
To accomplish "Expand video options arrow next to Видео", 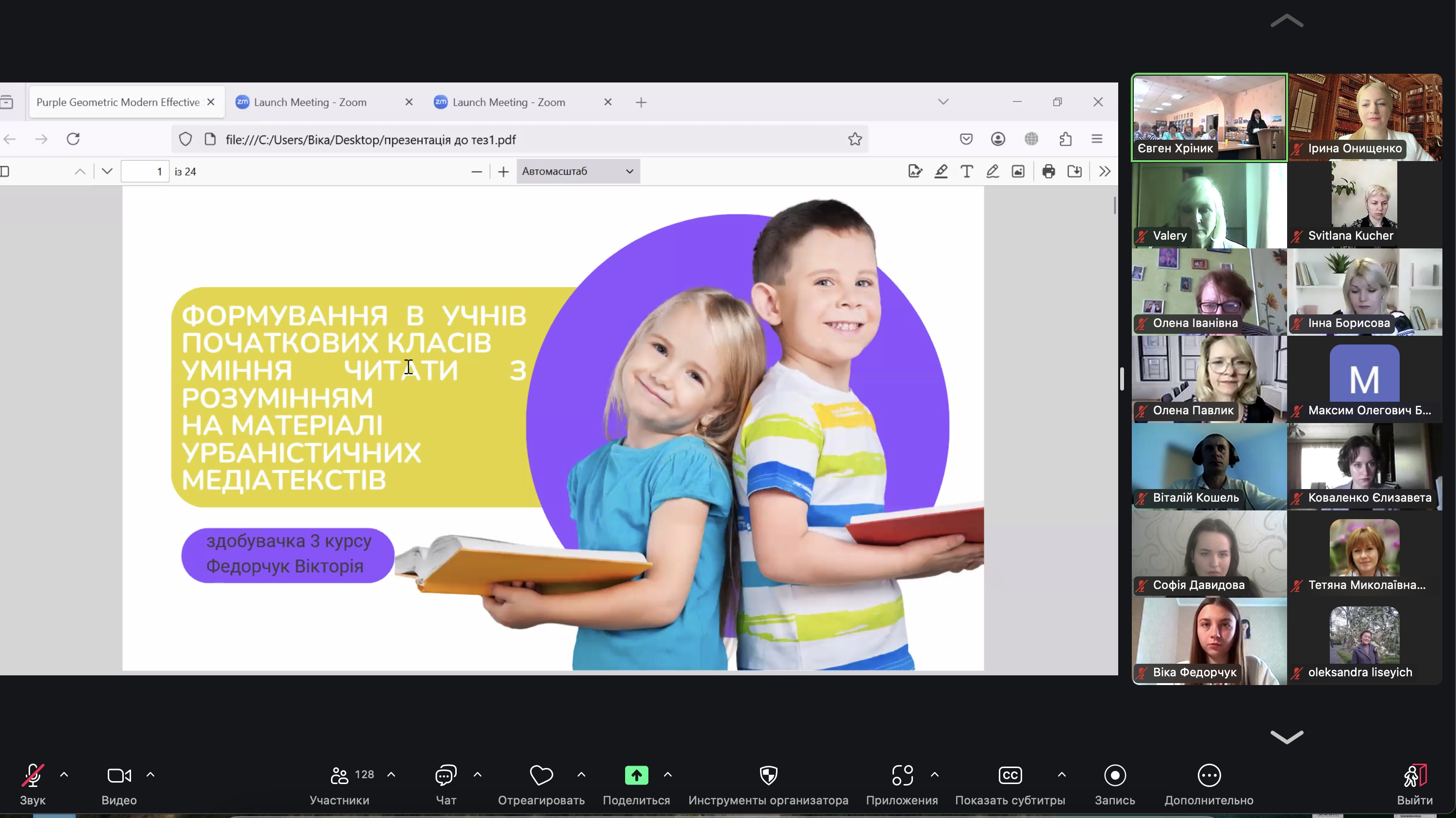I will click(x=150, y=774).
